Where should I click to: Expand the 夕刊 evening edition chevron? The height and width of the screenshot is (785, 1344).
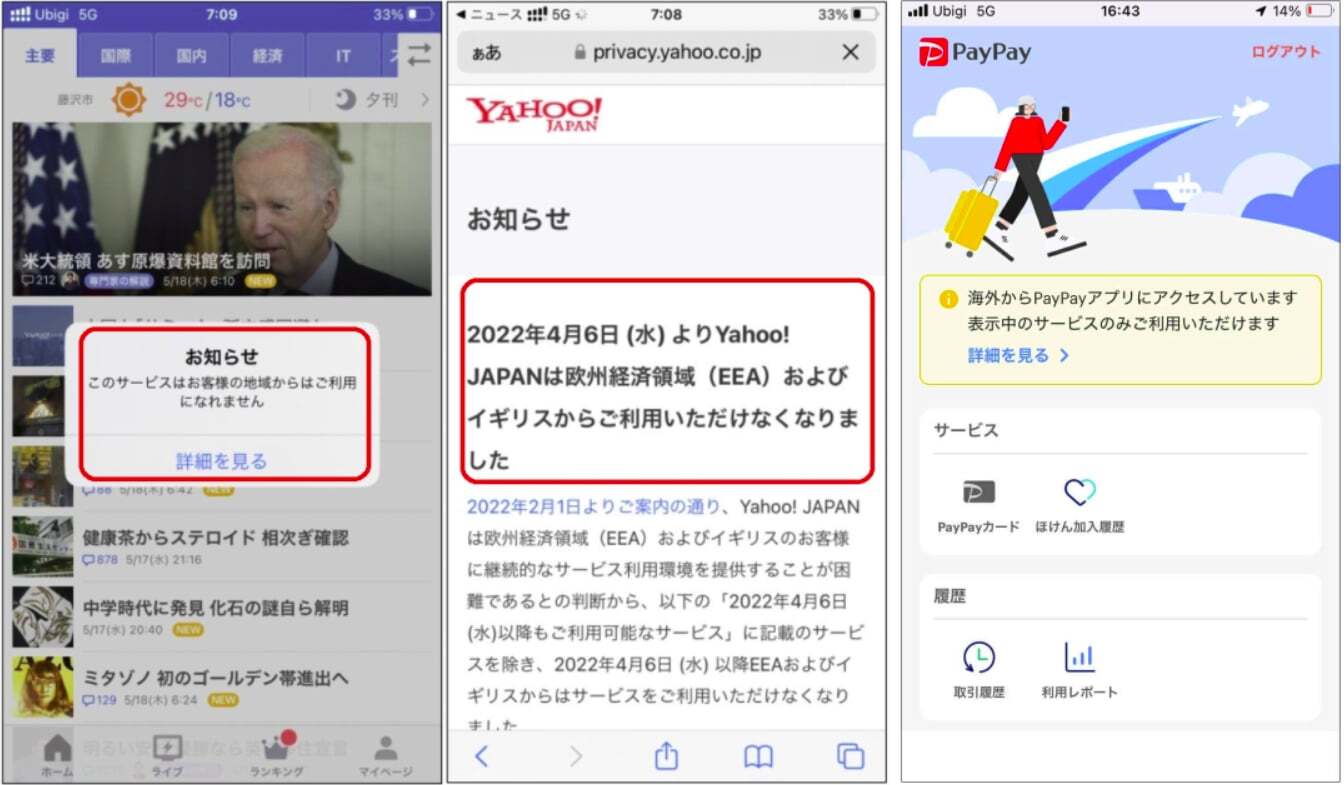(x=425, y=100)
